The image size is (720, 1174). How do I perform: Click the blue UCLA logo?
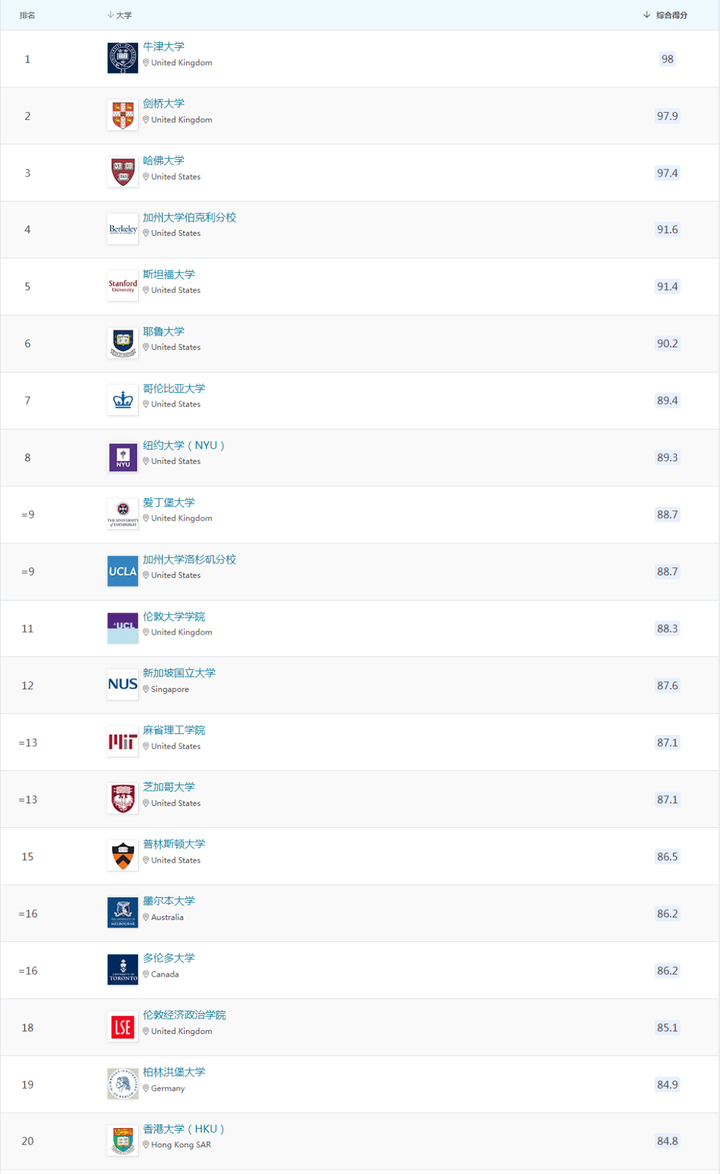point(123,571)
